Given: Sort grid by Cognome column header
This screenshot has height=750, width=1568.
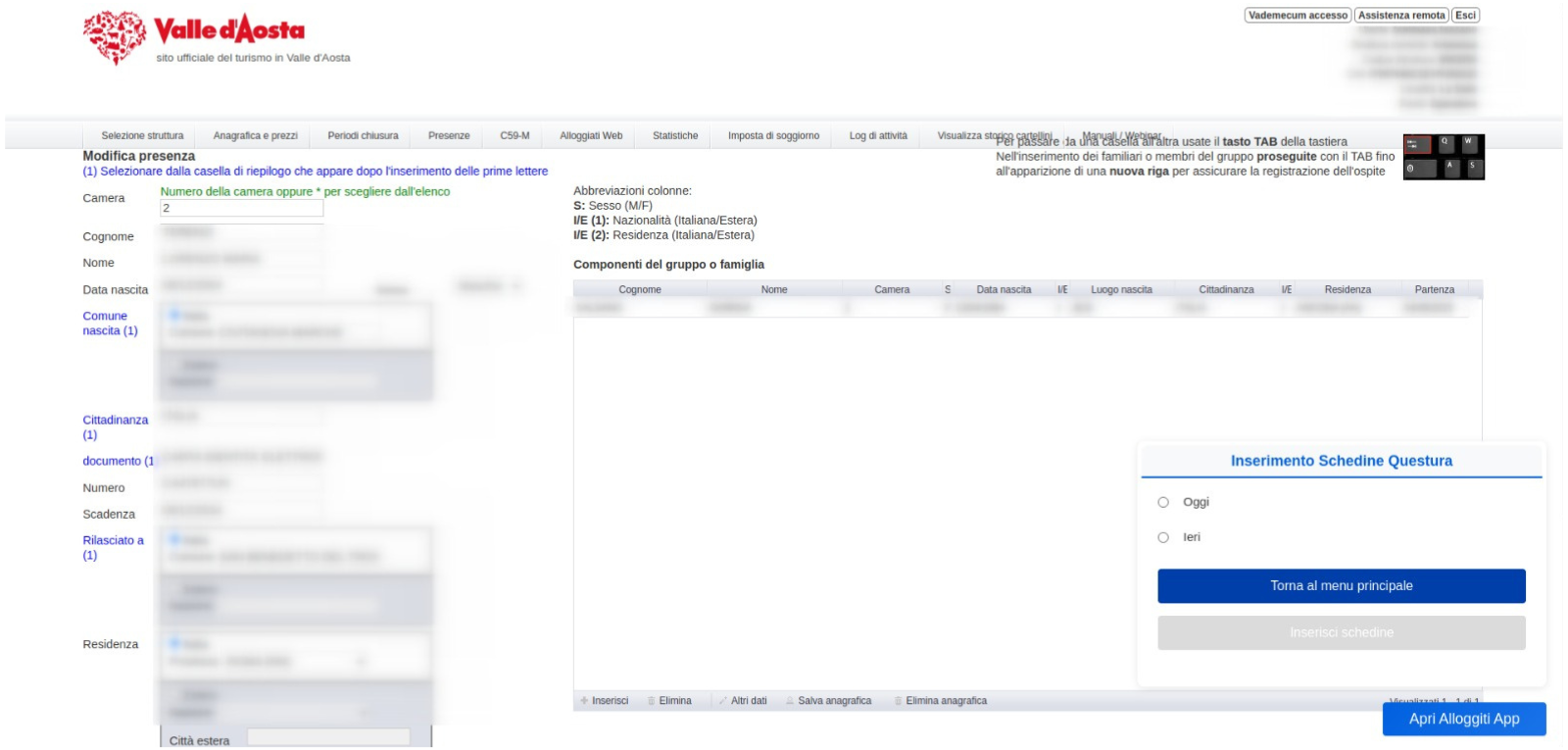Looking at the screenshot, I should [x=640, y=290].
